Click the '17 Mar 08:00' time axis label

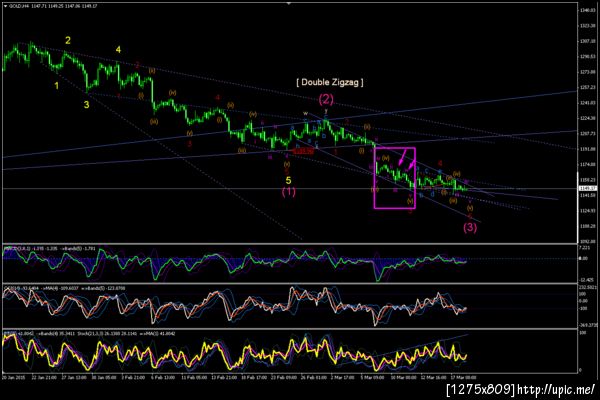(463, 377)
